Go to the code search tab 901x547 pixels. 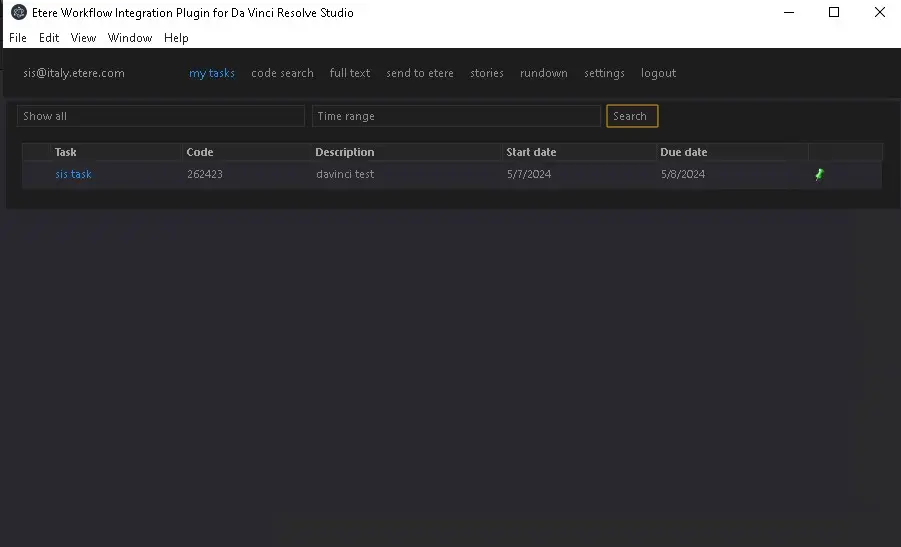coord(282,73)
